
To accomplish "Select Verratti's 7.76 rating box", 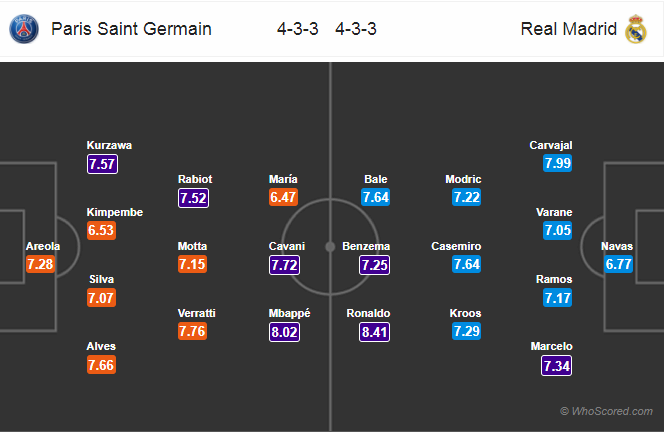I will coord(194,331).
